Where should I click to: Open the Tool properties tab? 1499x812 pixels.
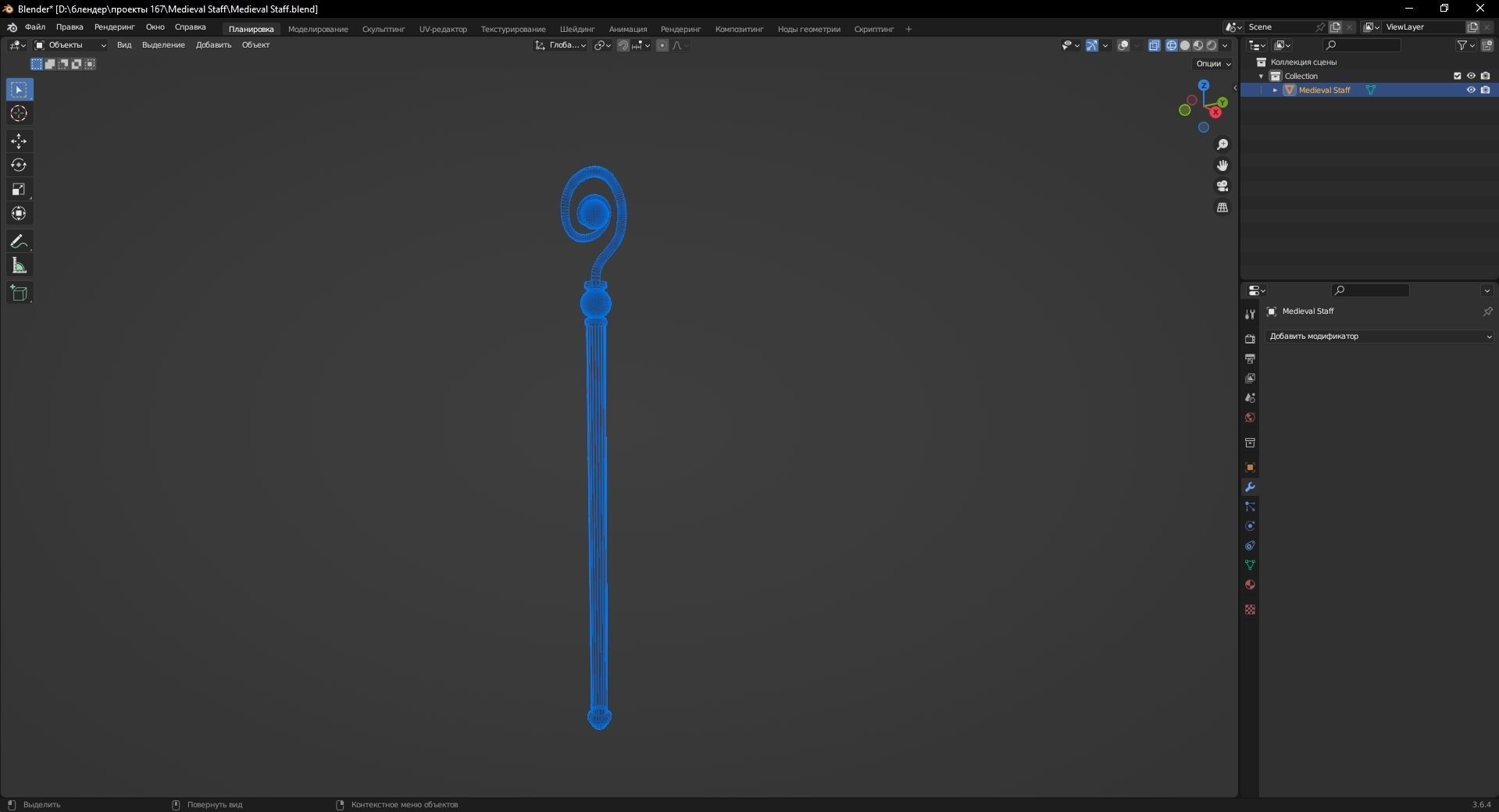pos(1250,314)
